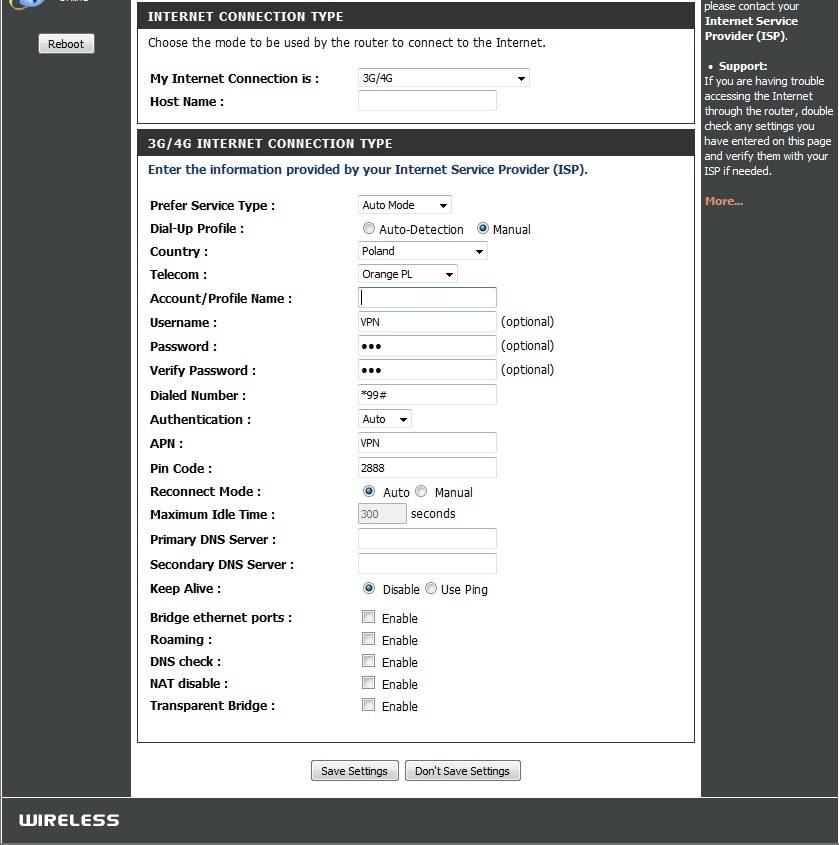Click the Secondary DNS Server field

coord(427,564)
